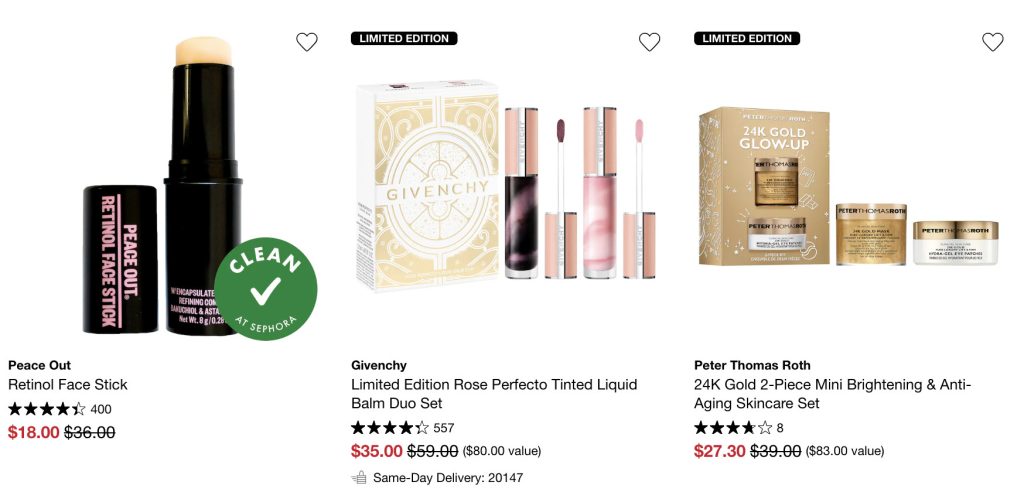Screen dimensions: 1024x492
Task: Click the Peter Thomas Roth brand name
Action: pyautogui.click(x=752, y=365)
